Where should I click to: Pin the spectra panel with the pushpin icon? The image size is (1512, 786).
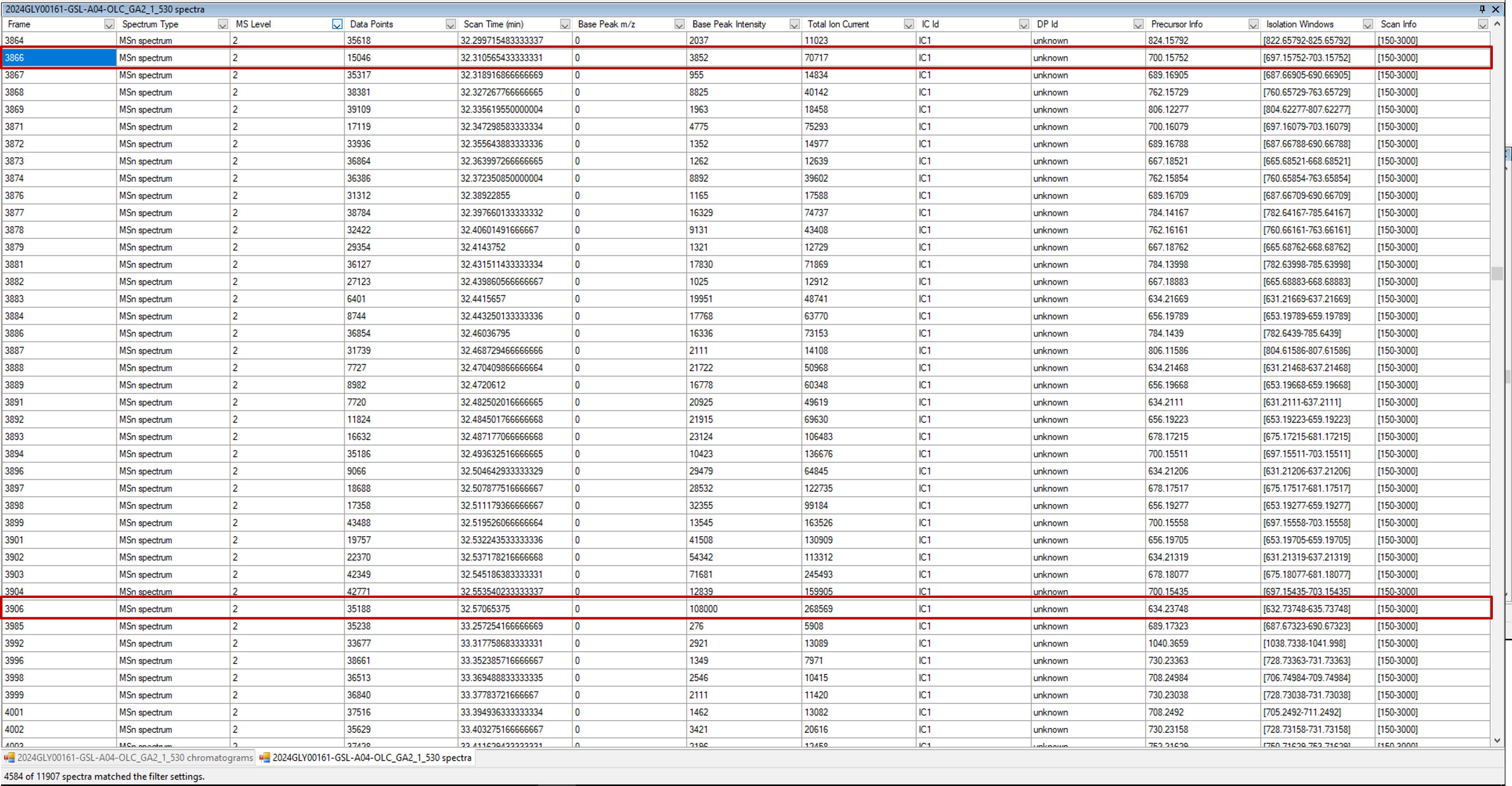click(x=1482, y=9)
